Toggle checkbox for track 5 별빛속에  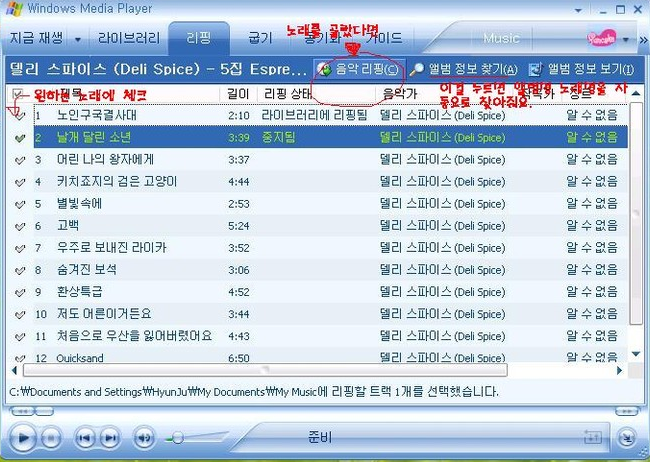point(19,204)
